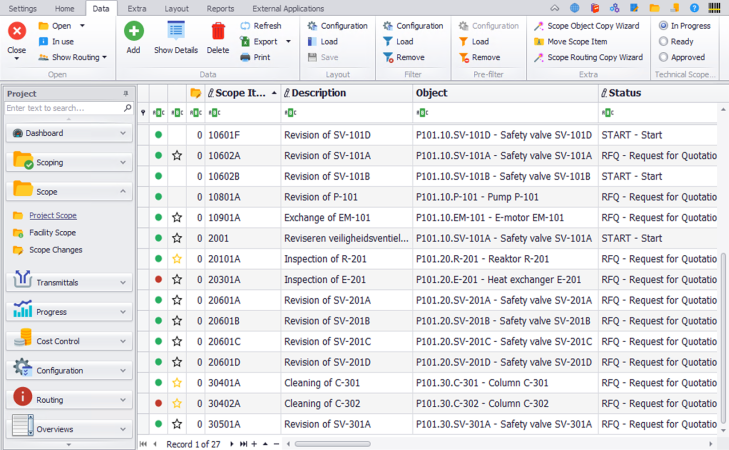The height and width of the screenshot is (450, 729).
Task: Open the Scope Object Copy Wizard
Action: [537, 26]
